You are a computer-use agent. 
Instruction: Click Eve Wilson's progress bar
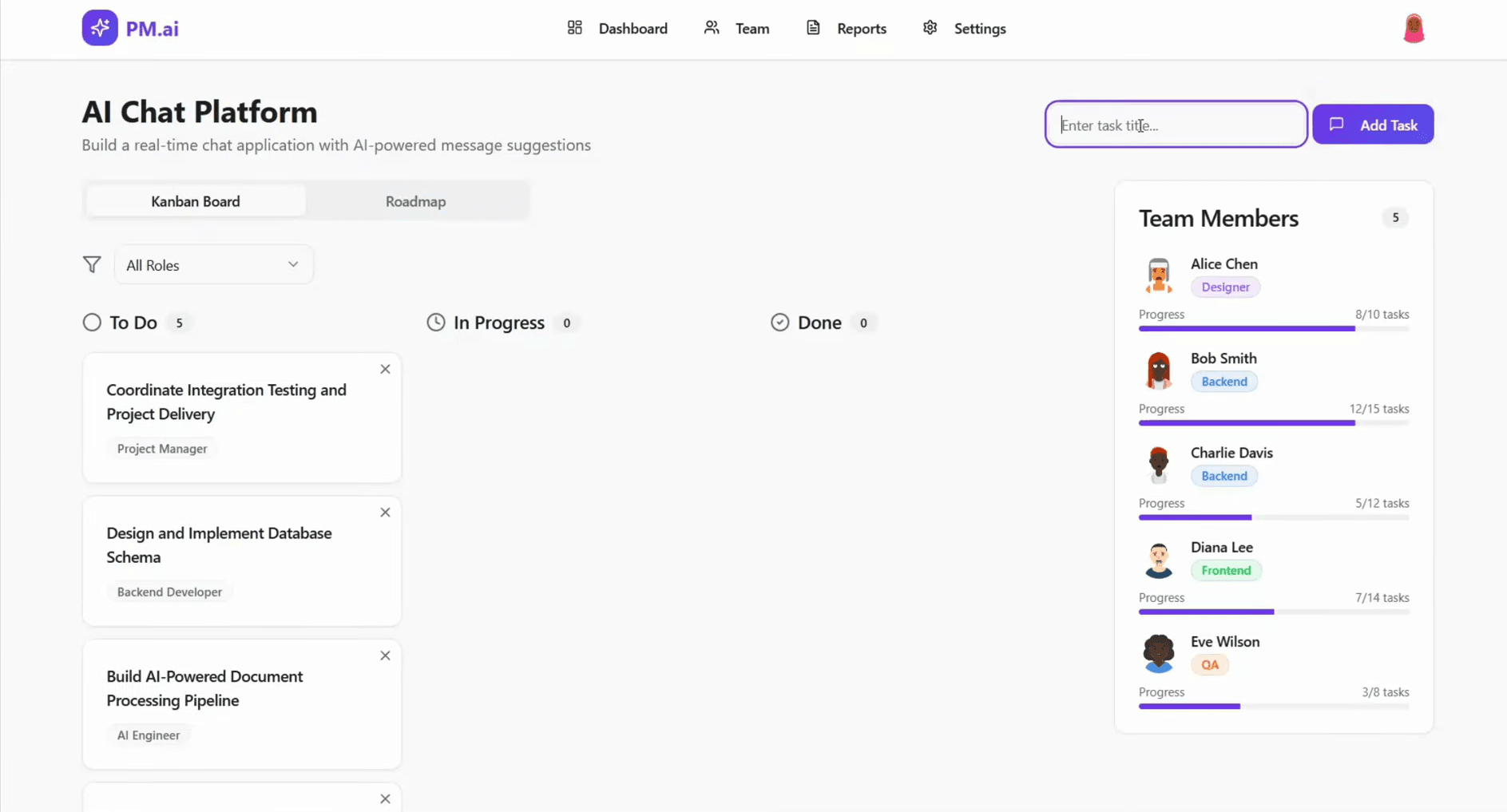[x=1274, y=707]
